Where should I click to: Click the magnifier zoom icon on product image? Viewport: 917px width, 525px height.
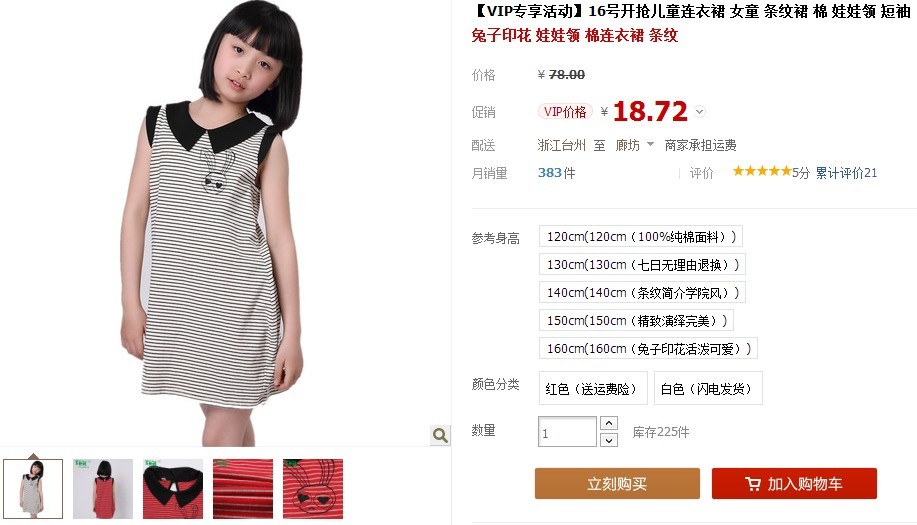[x=440, y=435]
